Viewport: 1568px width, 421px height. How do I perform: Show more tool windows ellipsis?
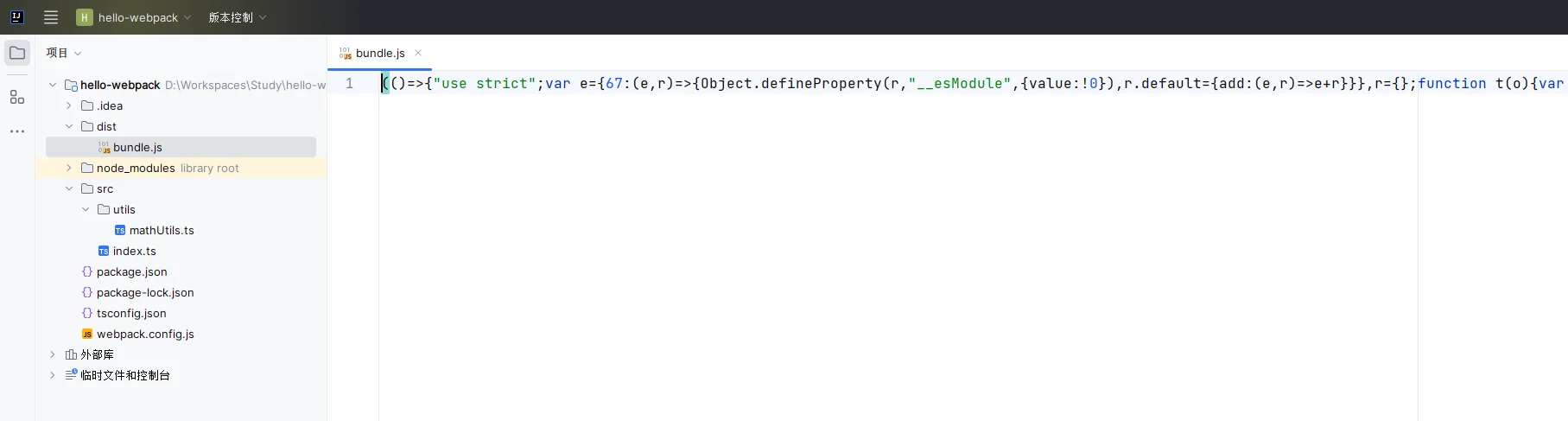[17, 131]
